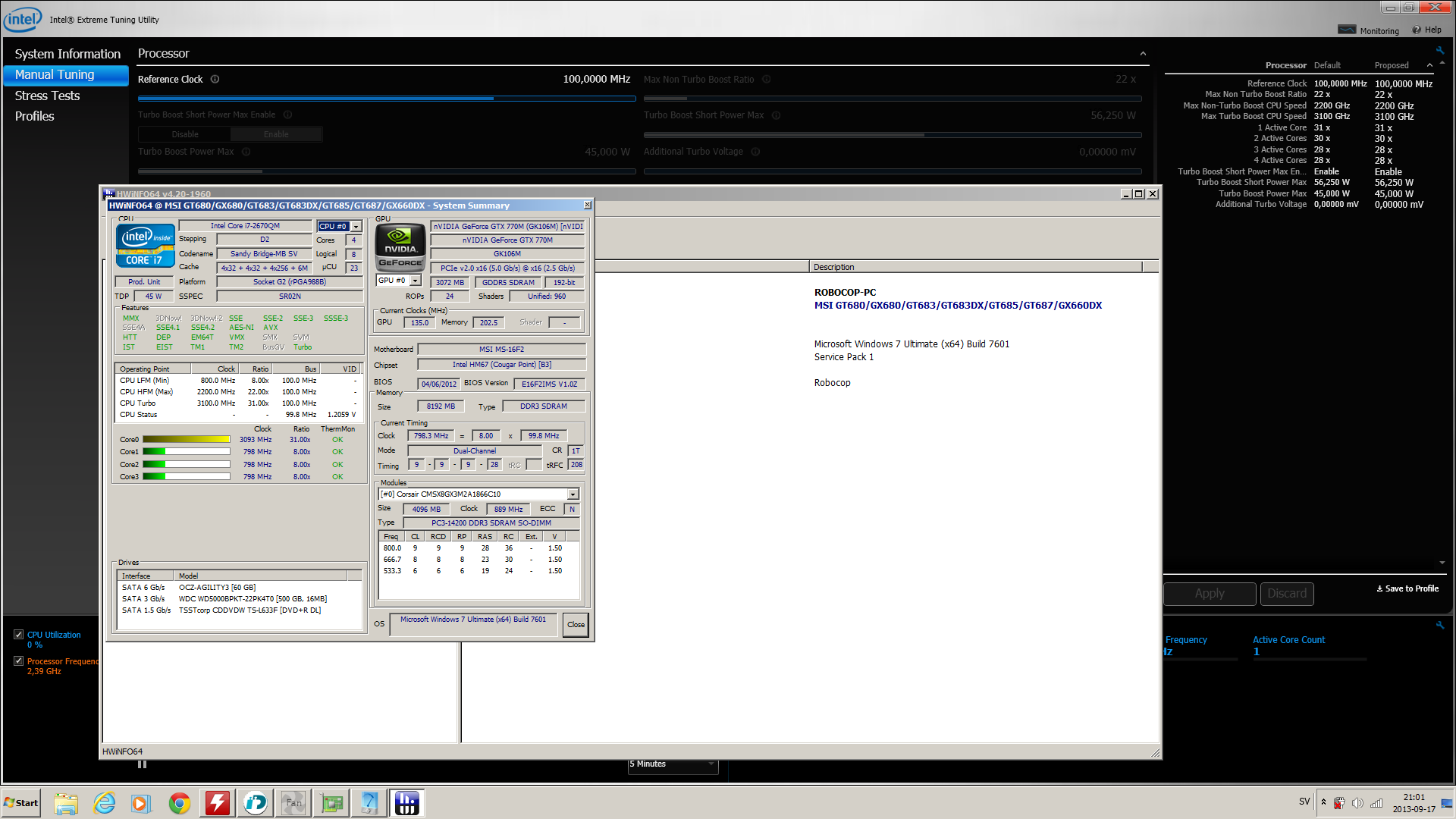Switch to the HWiNFO64 taskbar button
The height and width of the screenshot is (819, 1456).
(x=407, y=803)
